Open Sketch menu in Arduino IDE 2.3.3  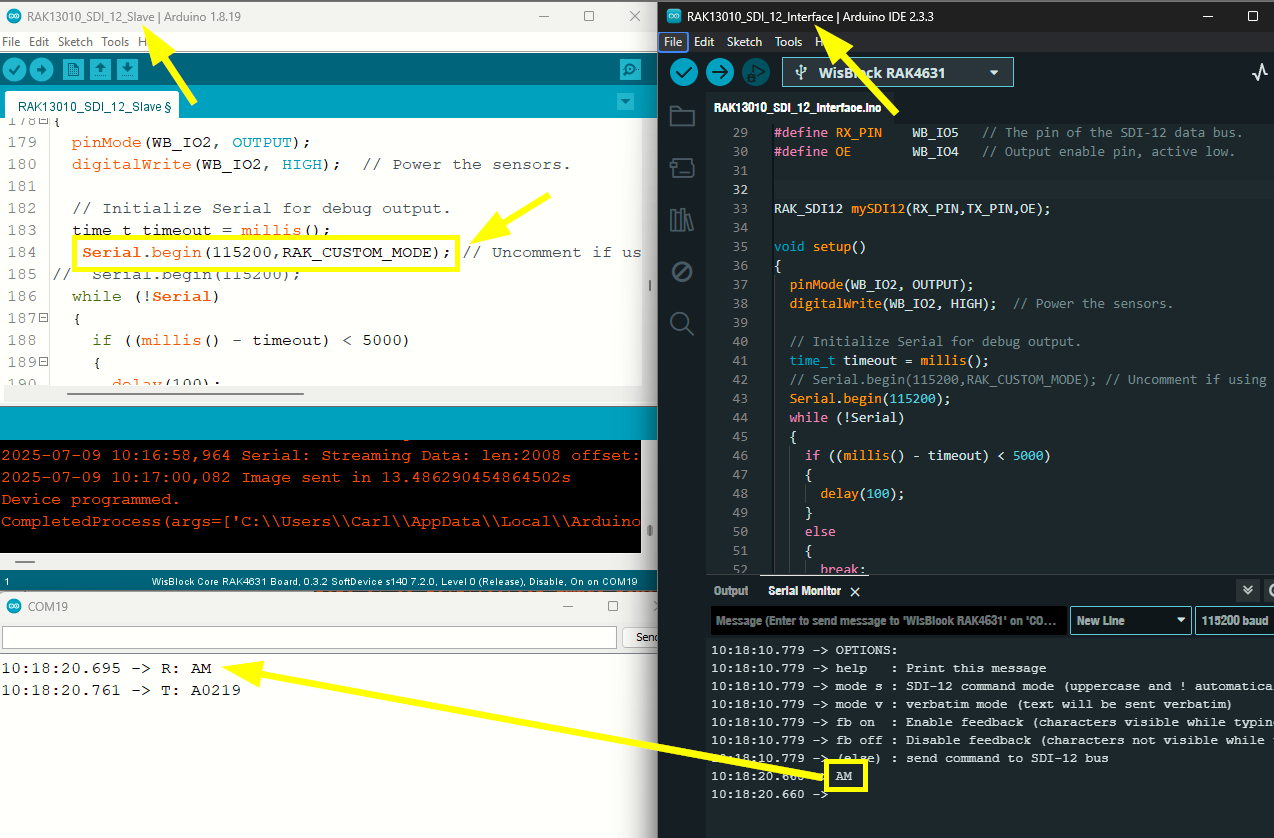(x=744, y=42)
